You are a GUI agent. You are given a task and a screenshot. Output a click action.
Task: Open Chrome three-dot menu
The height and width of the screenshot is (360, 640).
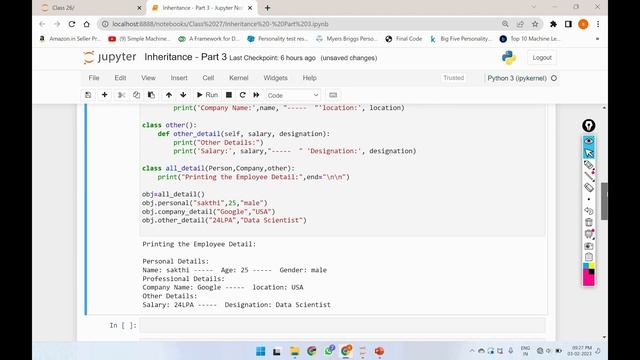tap(598, 24)
